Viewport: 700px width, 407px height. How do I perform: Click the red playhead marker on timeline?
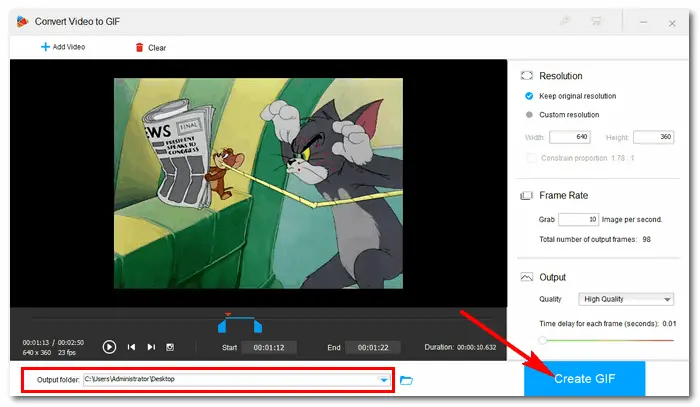228,315
